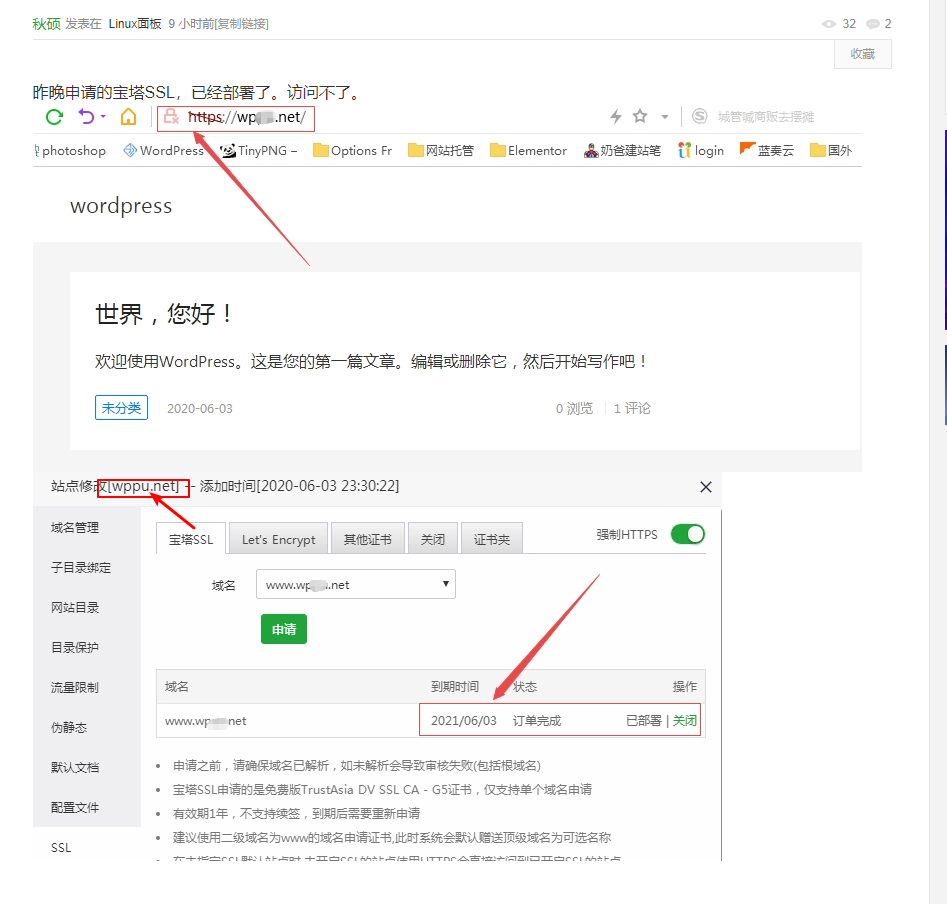This screenshot has width=947, height=904.
Task: Click the green browser refresh icon
Action: pos(54,117)
